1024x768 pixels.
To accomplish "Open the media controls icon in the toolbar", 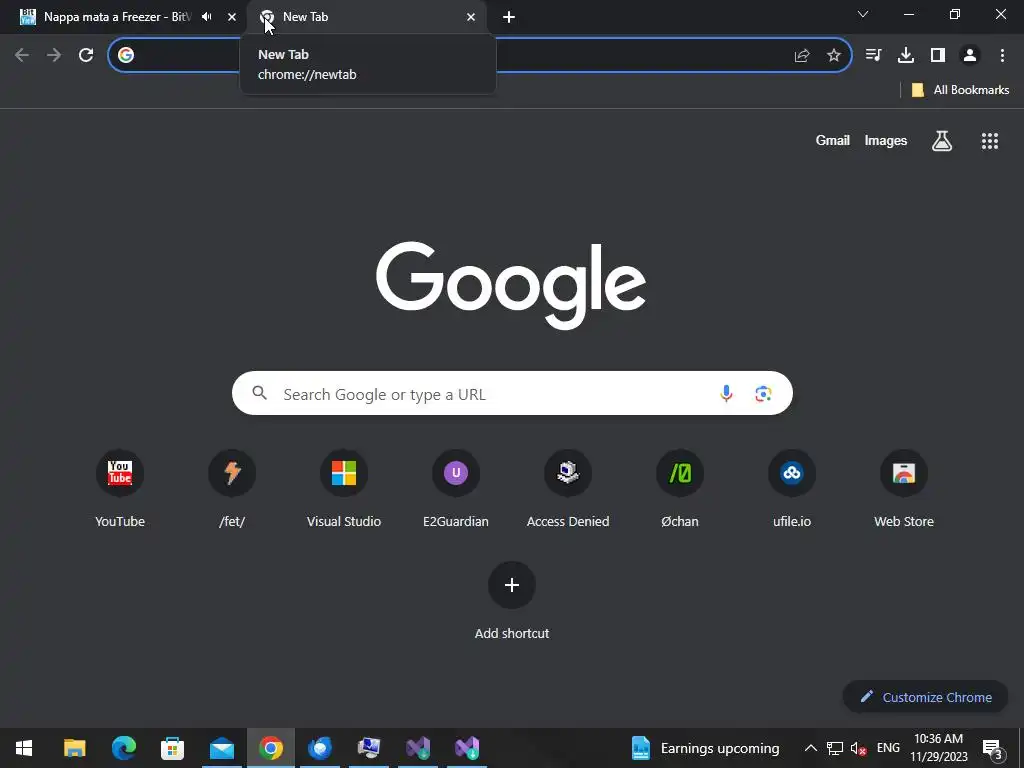I will coord(873,55).
